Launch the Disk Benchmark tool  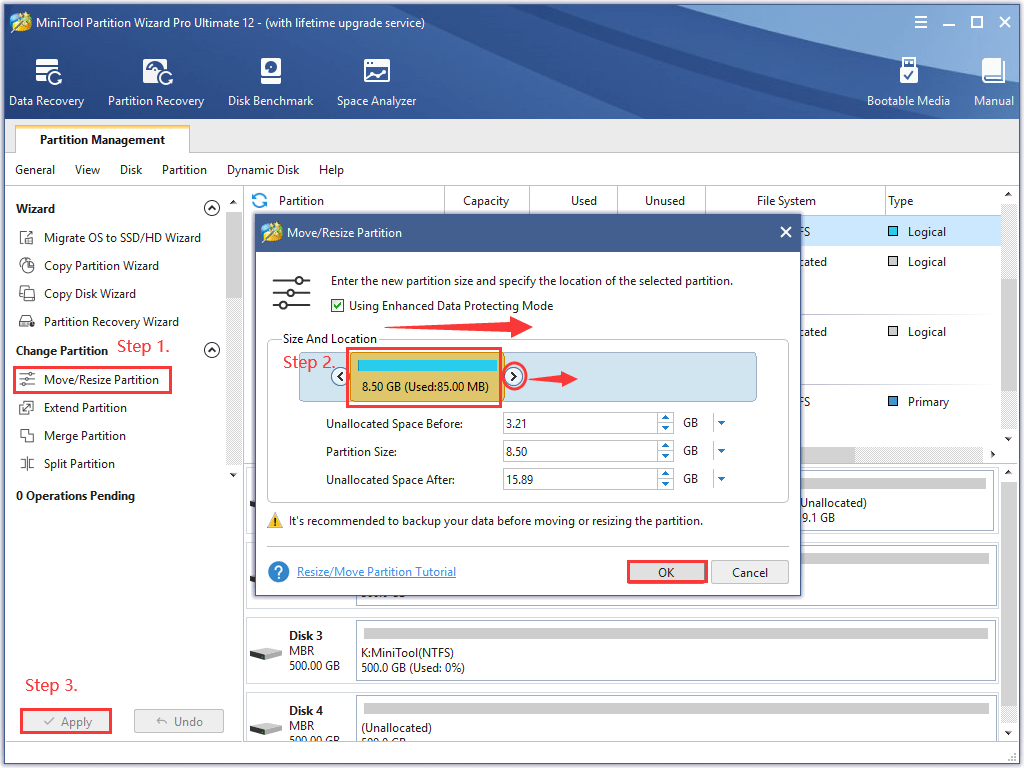270,80
